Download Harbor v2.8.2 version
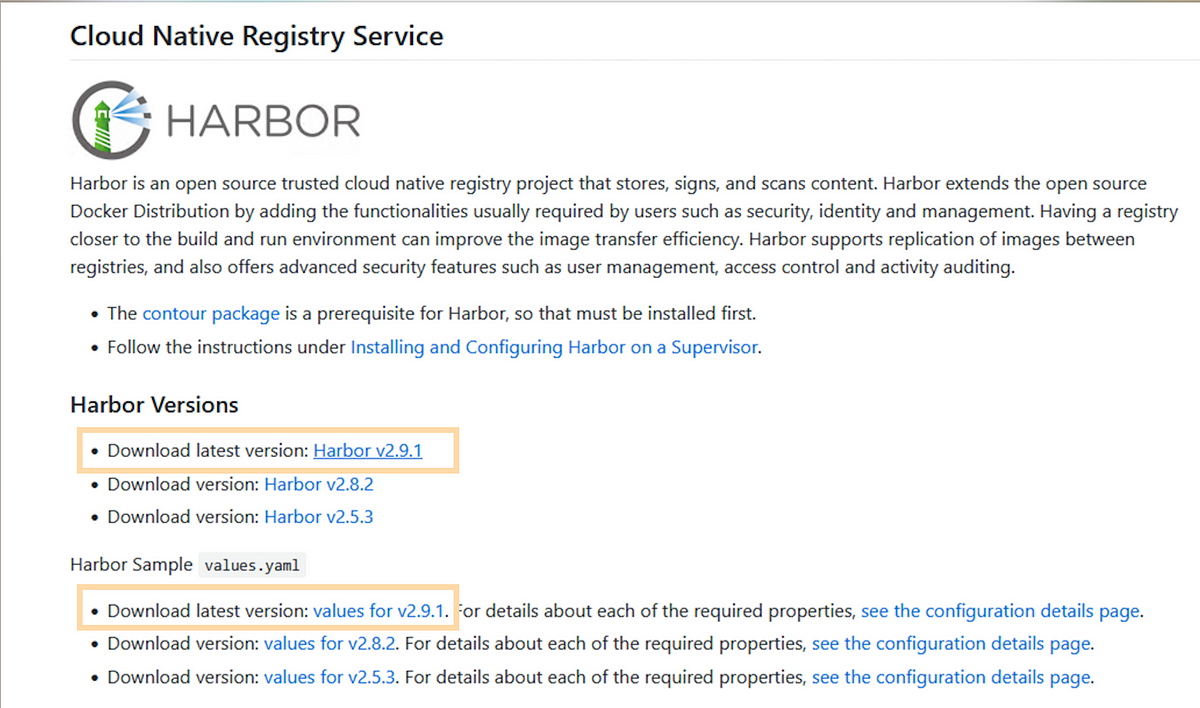This screenshot has width=1200, height=708. (x=318, y=484)
